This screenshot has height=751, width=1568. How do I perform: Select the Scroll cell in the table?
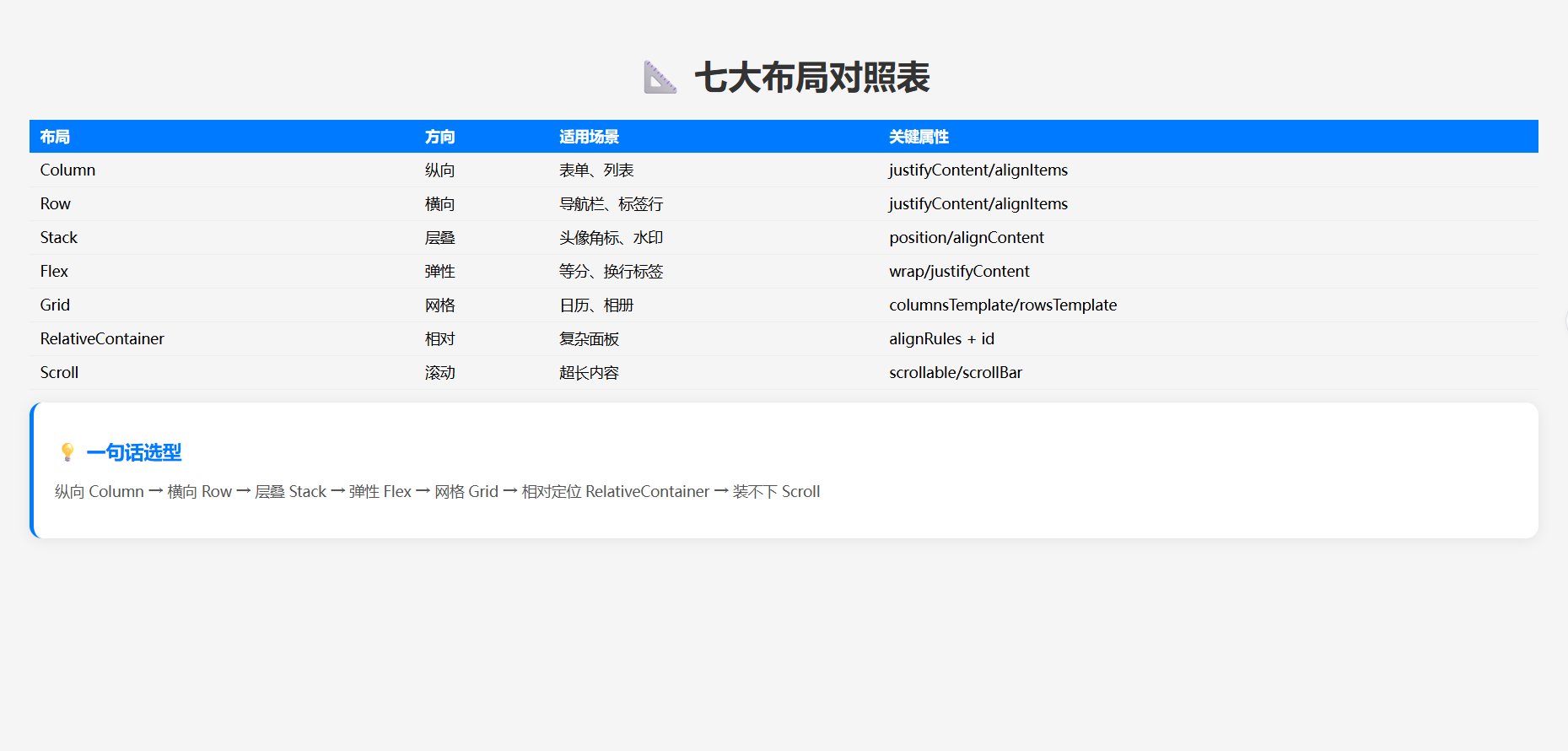tap(59, 372)
